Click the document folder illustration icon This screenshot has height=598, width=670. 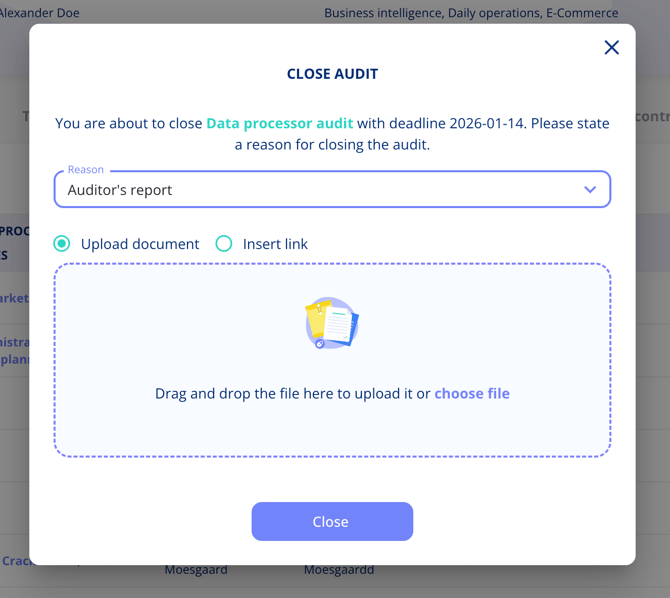point(332,323)
